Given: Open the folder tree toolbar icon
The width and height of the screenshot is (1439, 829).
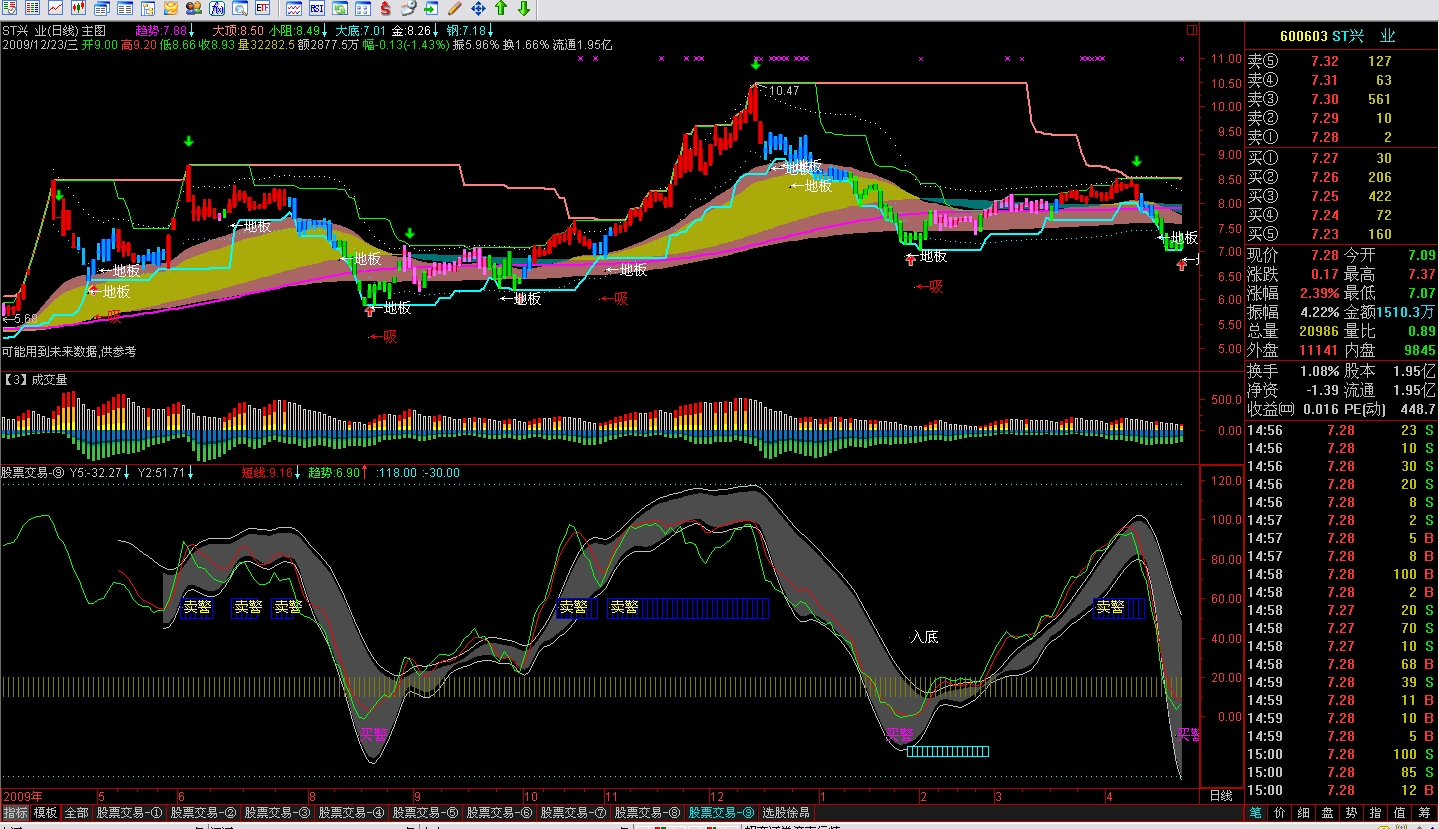Looking at the screenshot, I should click(x=147, y=8).
